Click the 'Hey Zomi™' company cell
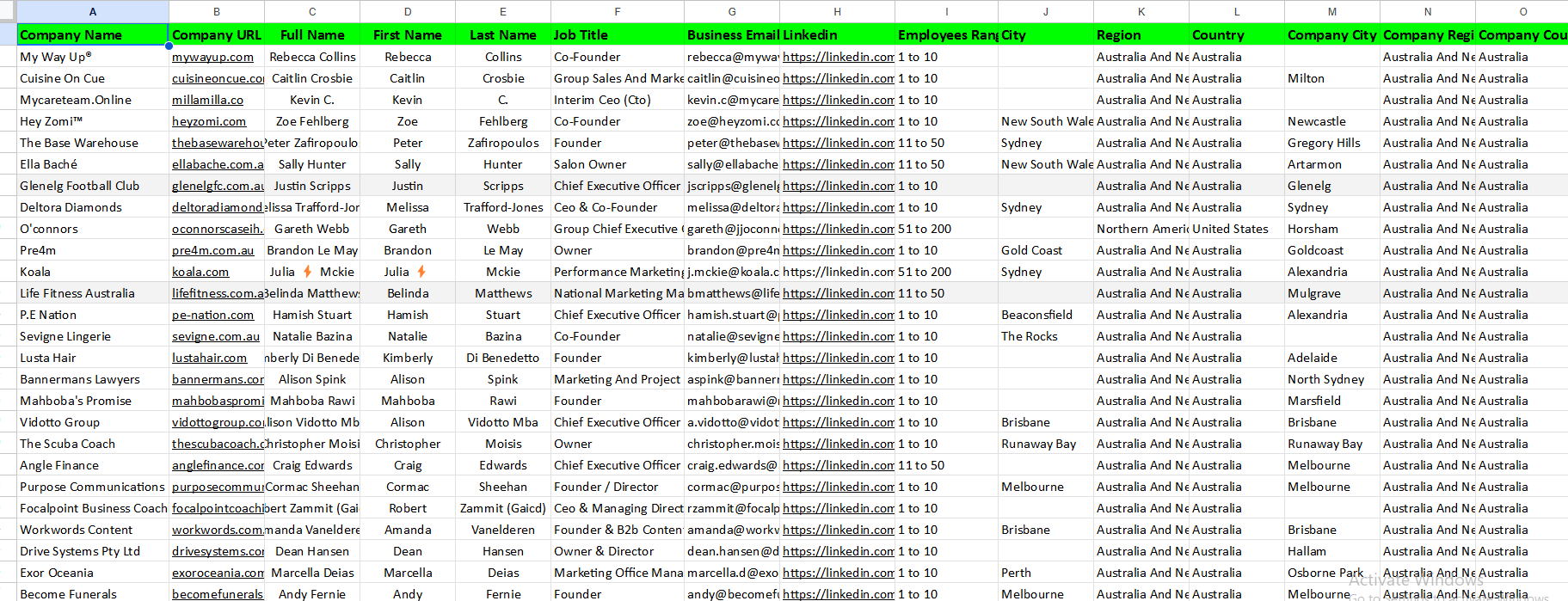 [93, 121]
